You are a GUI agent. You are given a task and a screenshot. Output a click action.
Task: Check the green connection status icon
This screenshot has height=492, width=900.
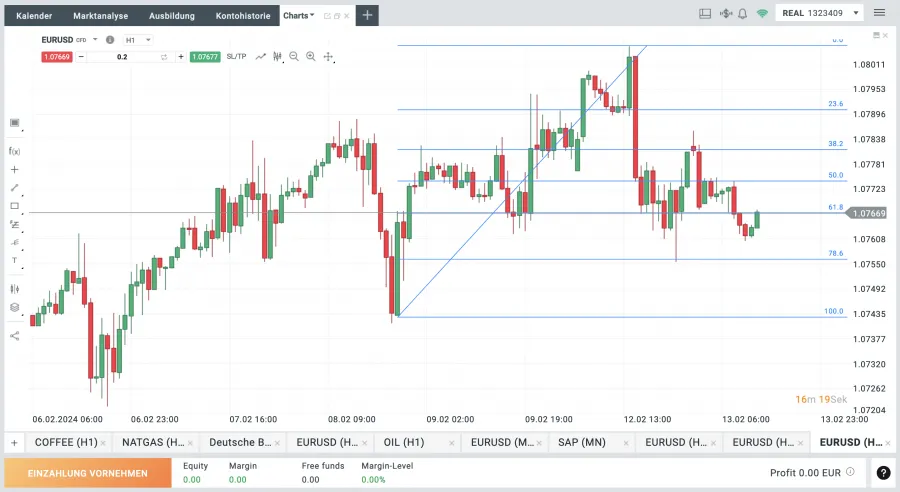pyautogui.click(x=762, y=13)
